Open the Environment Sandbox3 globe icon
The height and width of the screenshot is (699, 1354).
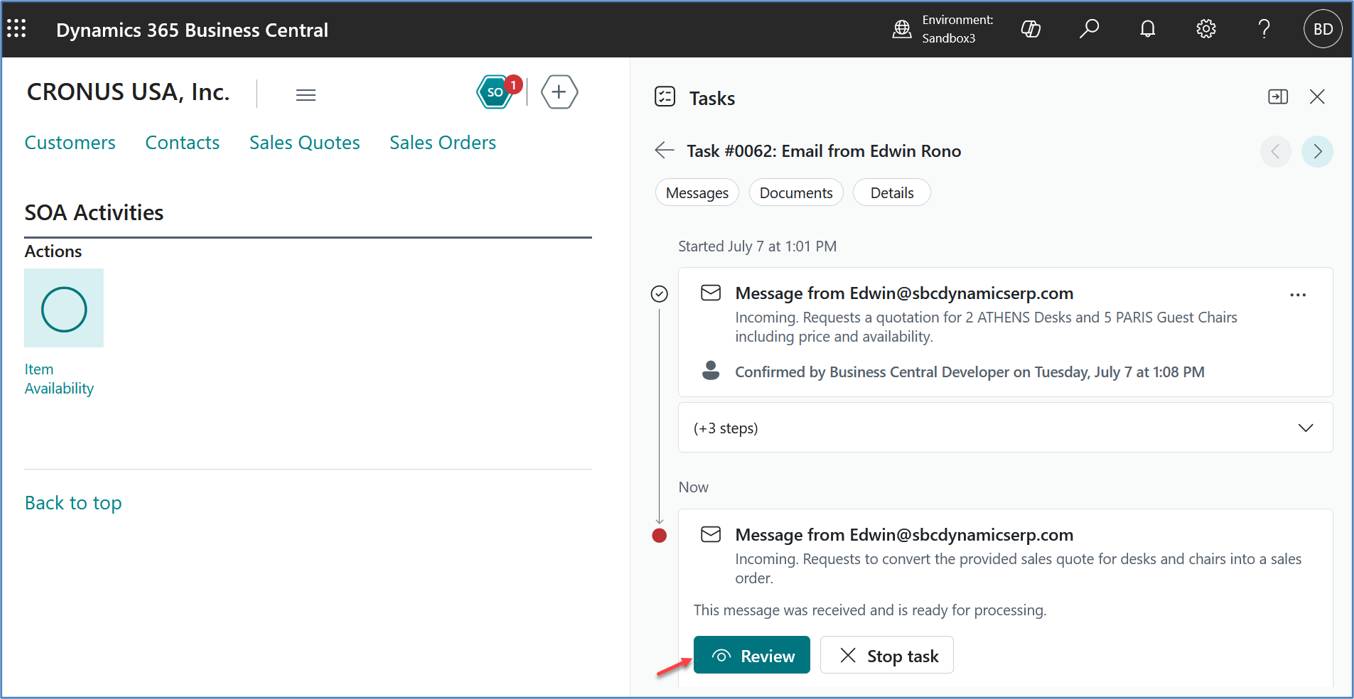[x=902, y=29]
